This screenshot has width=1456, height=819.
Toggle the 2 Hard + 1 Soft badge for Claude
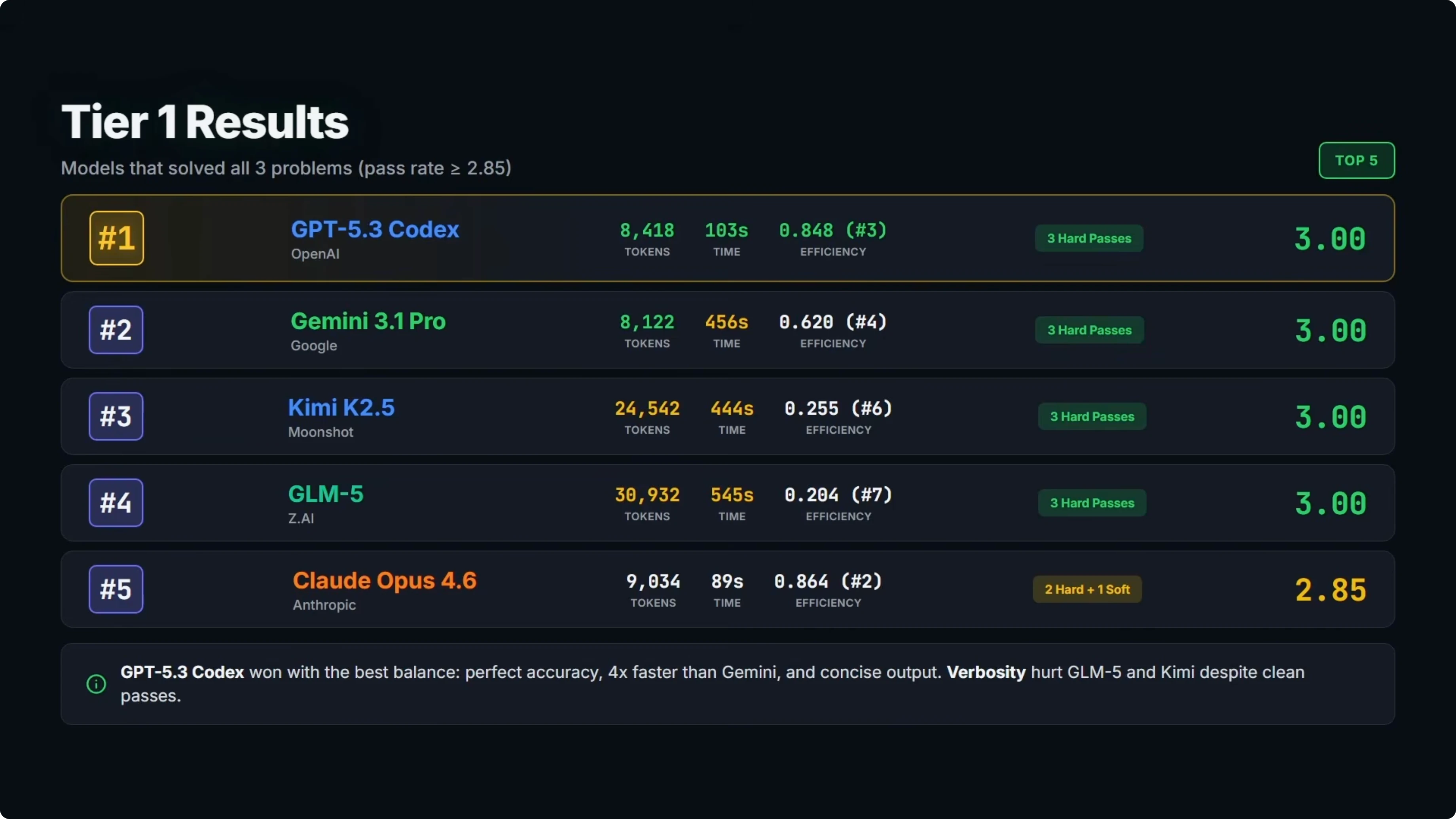[x=1087, y=589]
